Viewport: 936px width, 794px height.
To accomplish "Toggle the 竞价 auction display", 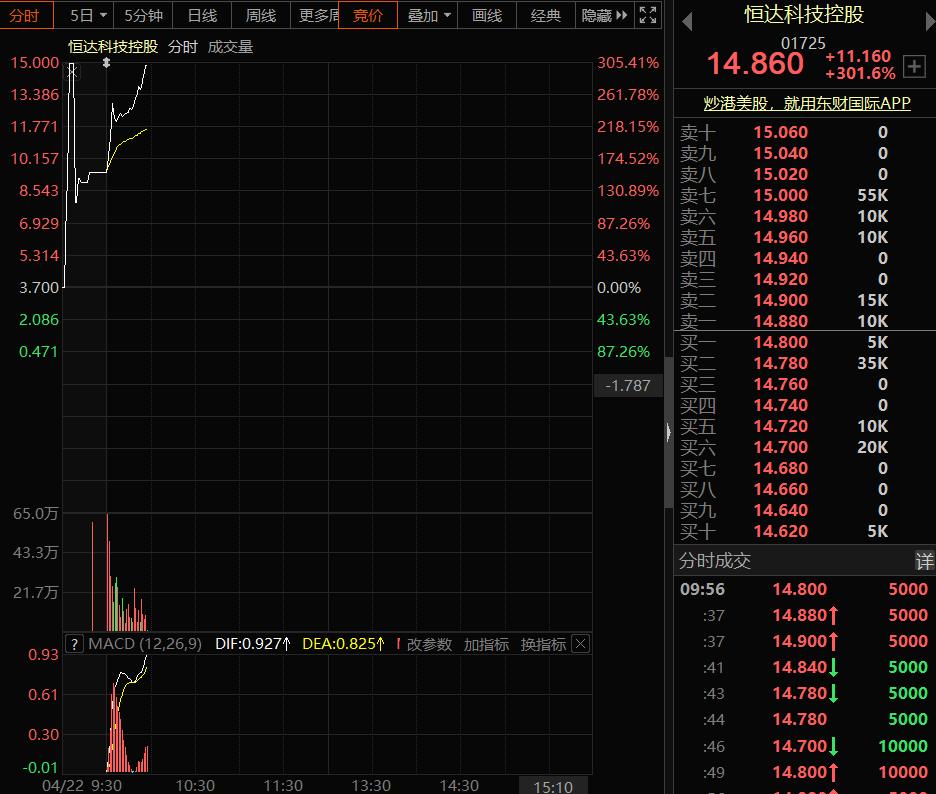I will (368, 16).
